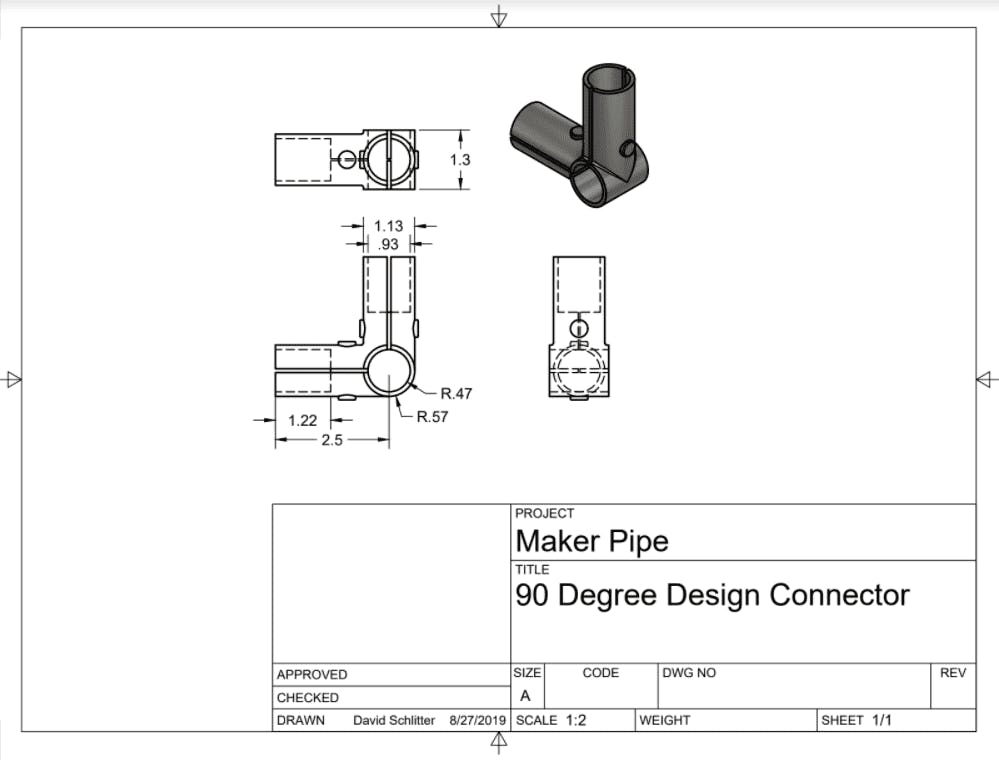Click the TITLE field label
Viewport: 999px width, 760px height.
532,570
